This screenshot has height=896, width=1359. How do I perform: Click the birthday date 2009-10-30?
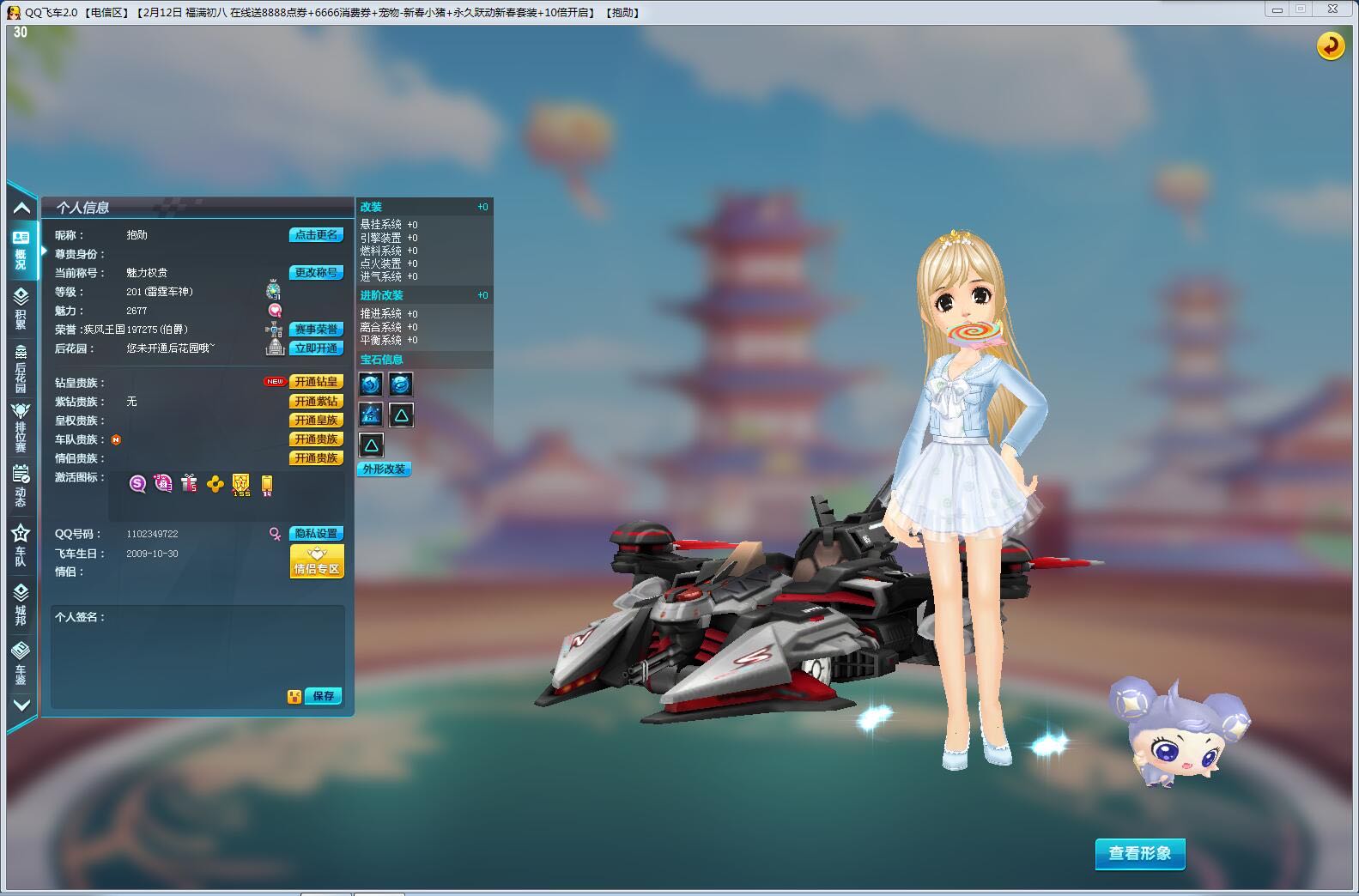(152, 554)
